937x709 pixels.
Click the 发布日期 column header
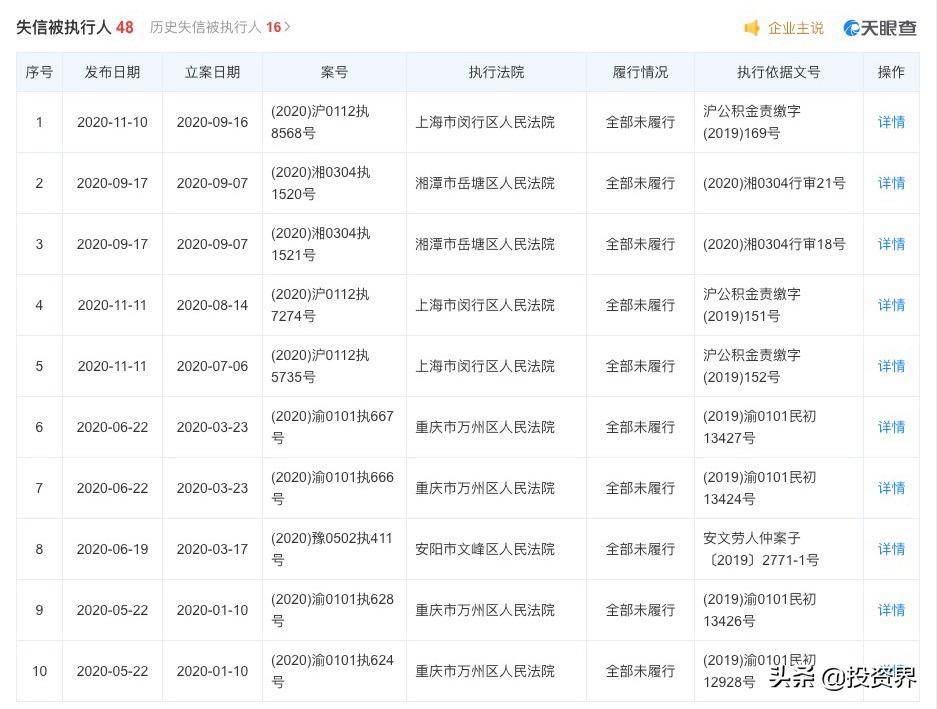[112, 72]
